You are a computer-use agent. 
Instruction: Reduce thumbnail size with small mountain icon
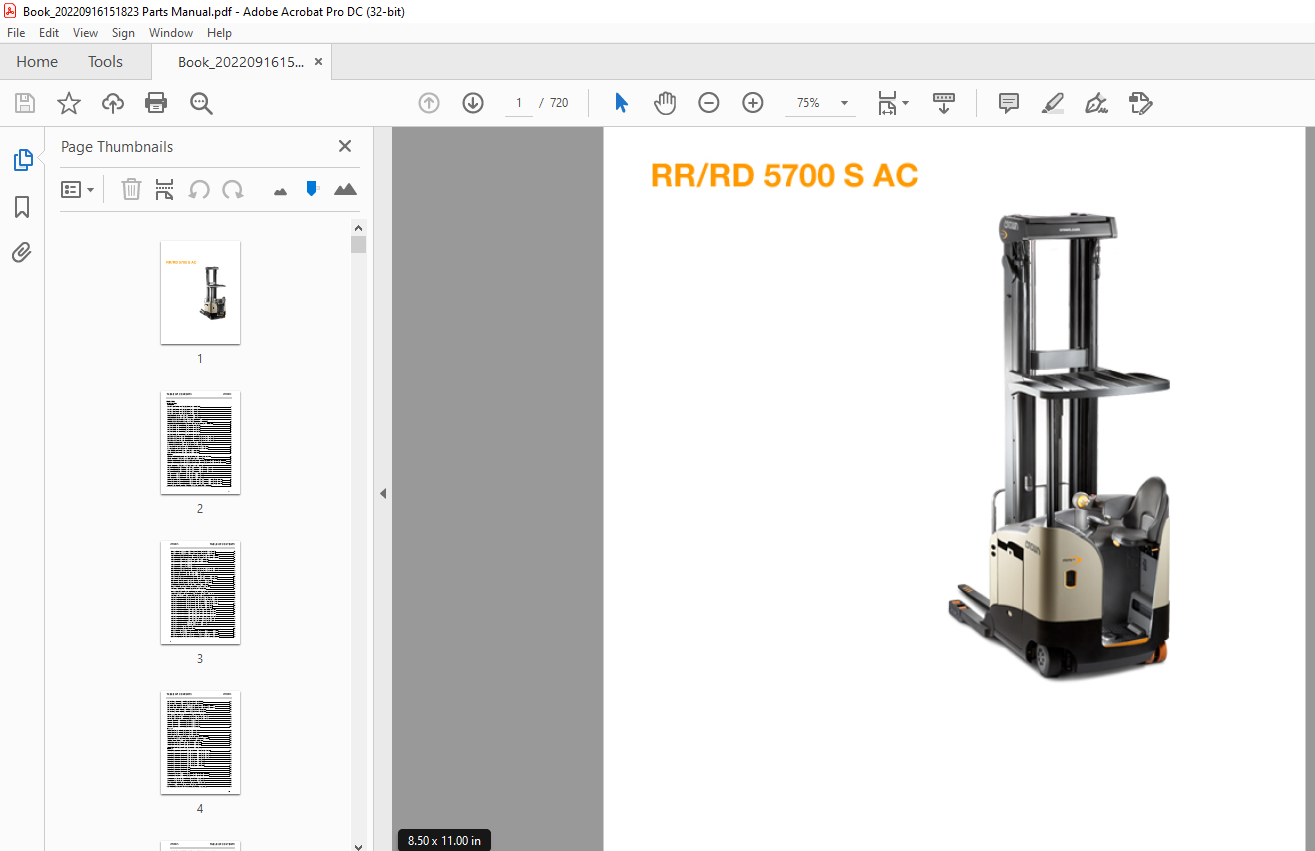(x=280, y=191)
